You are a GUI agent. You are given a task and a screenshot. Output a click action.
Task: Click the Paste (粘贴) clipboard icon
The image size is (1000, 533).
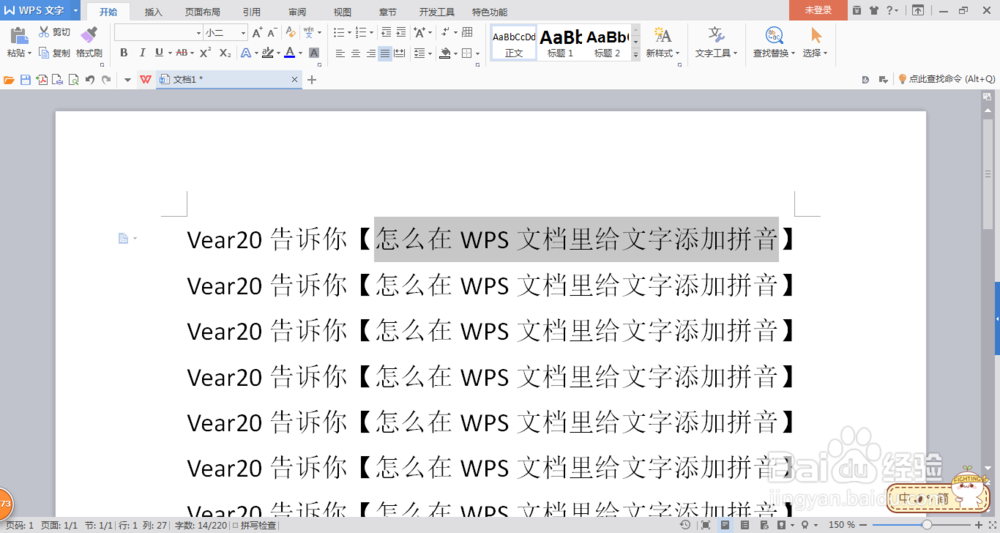(x=18, y=36)
